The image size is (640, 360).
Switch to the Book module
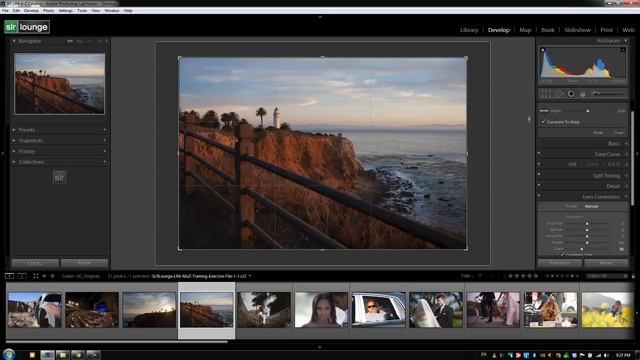coord(547,30)
